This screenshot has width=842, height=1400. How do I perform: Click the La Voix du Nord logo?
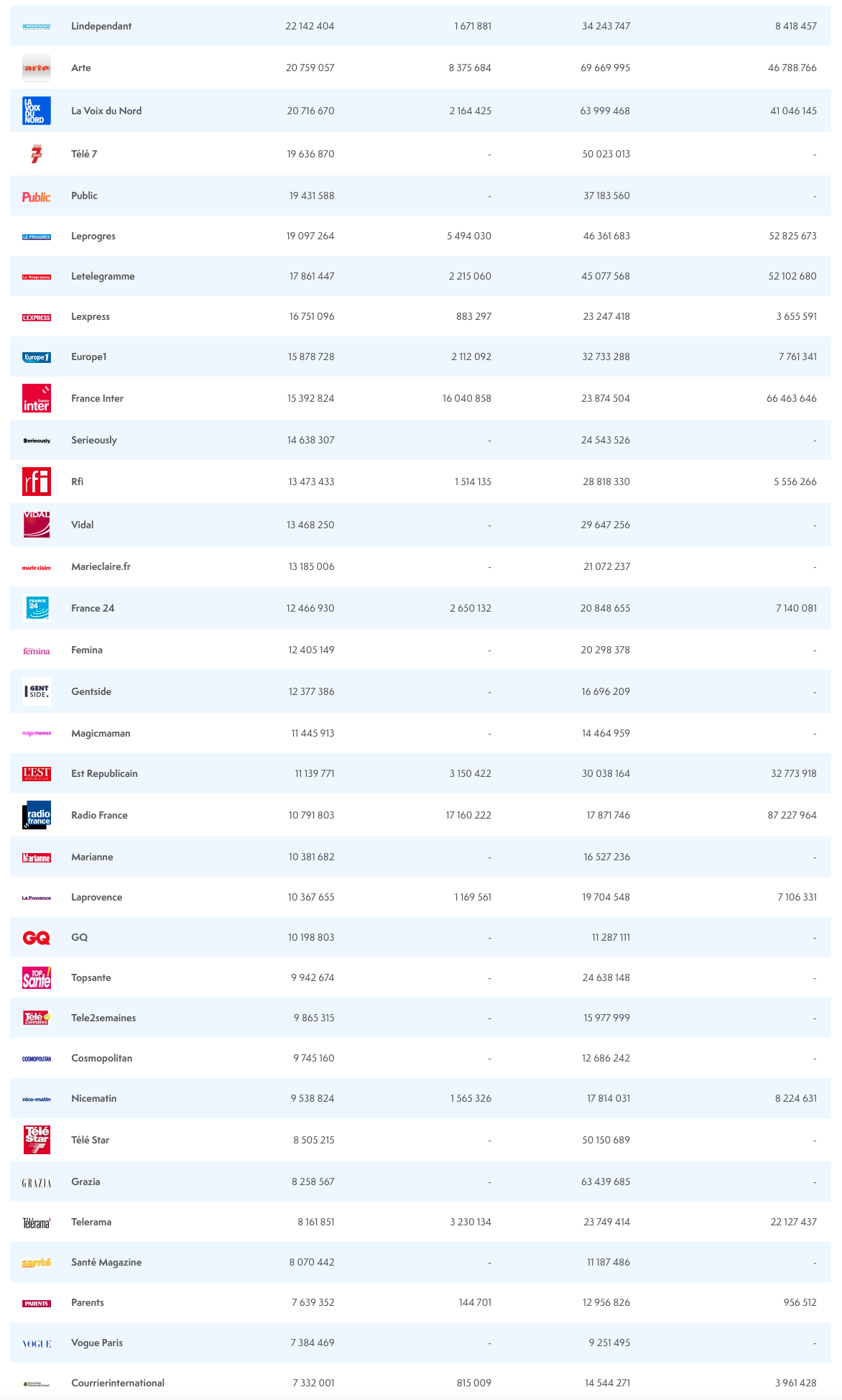tap(37, 111)
